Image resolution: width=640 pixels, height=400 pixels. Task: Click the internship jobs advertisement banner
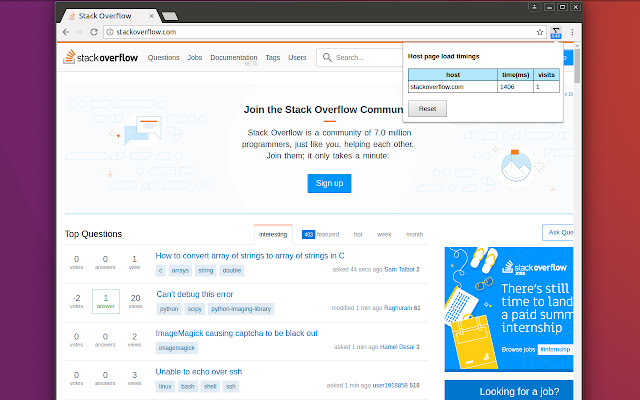509,309
